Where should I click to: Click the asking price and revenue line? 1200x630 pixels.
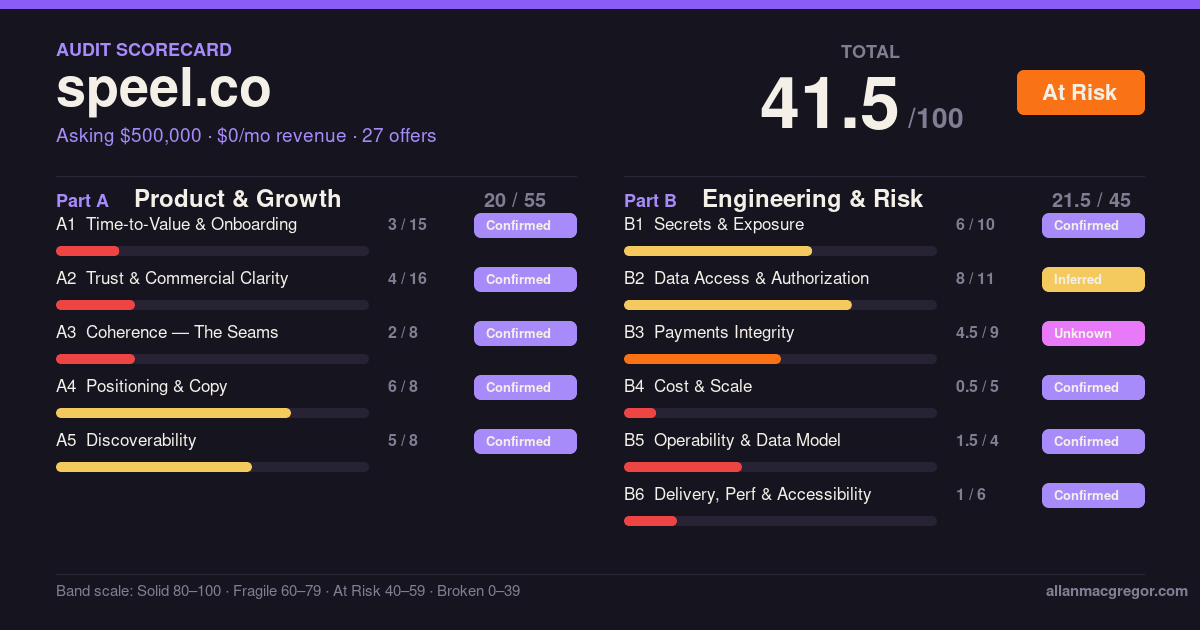tap(246, 136)
